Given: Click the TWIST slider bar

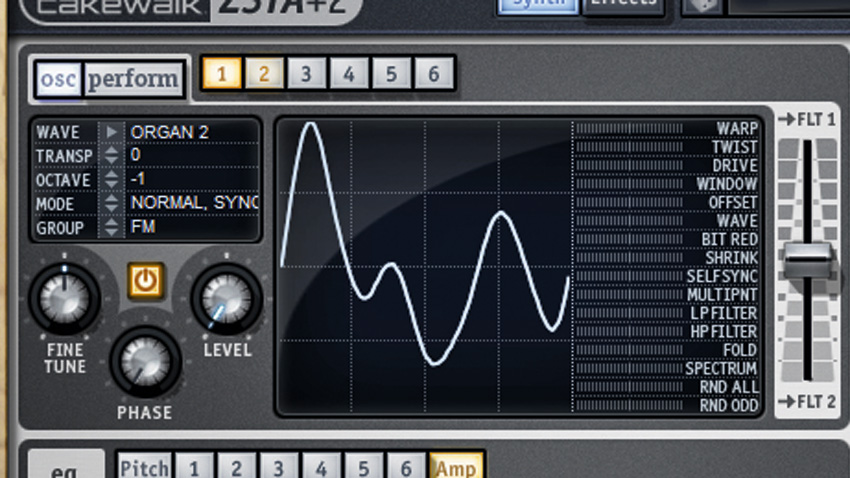Looking at the screenshot, I should [629, 147].
